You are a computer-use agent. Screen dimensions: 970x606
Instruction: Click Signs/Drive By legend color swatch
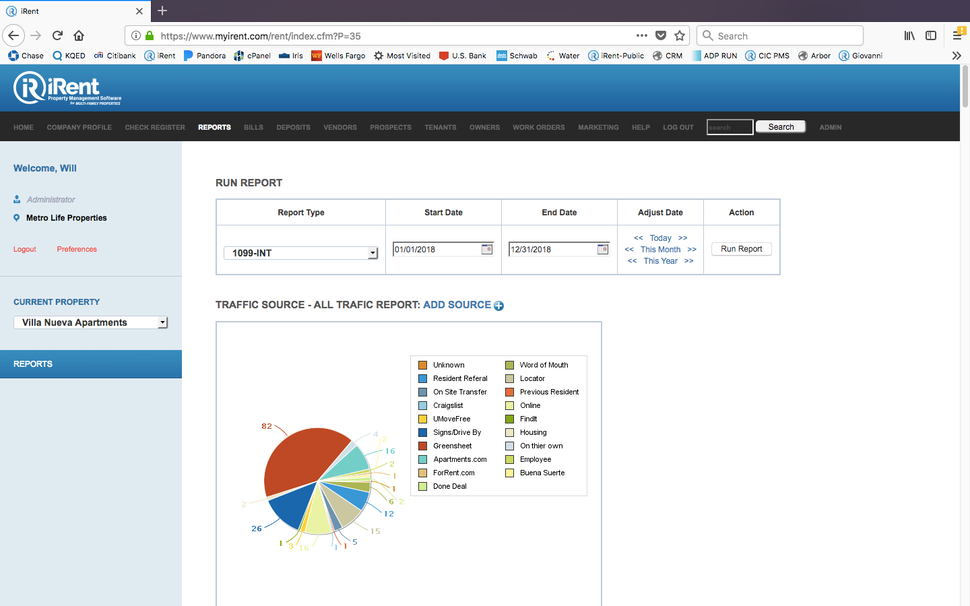click(423, 432)
